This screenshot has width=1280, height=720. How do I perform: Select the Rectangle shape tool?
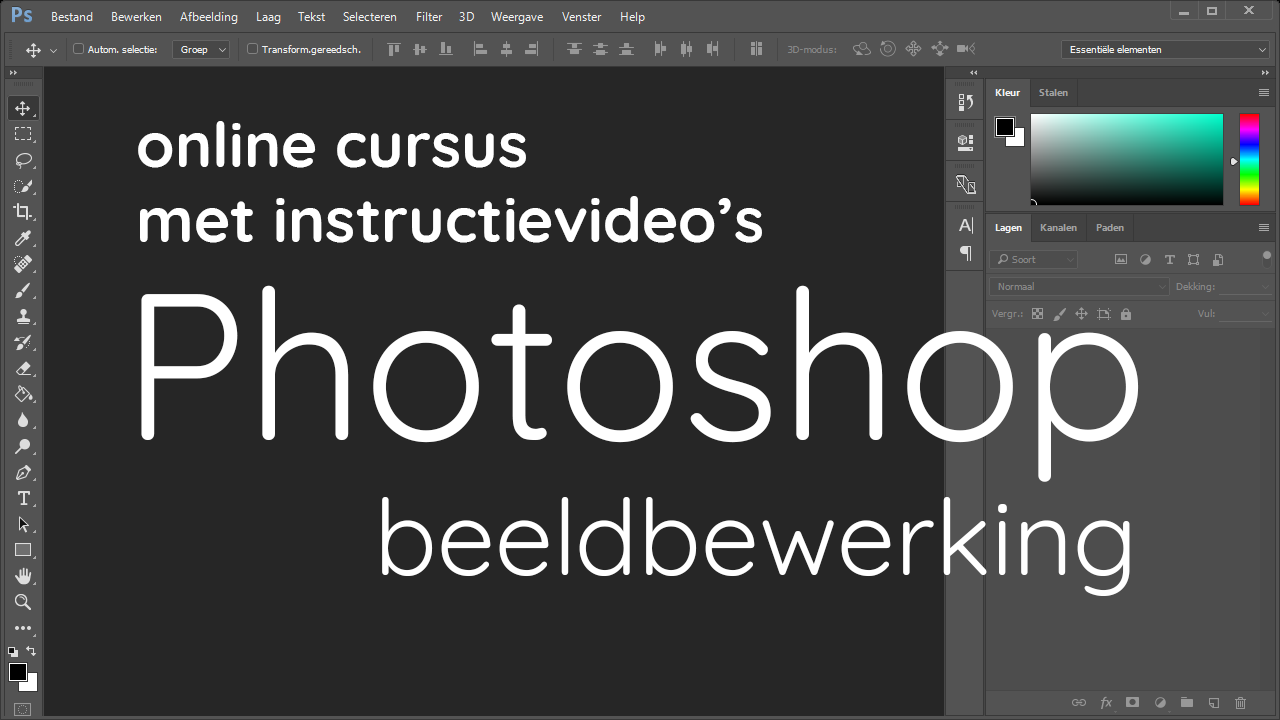click(23, 550)
